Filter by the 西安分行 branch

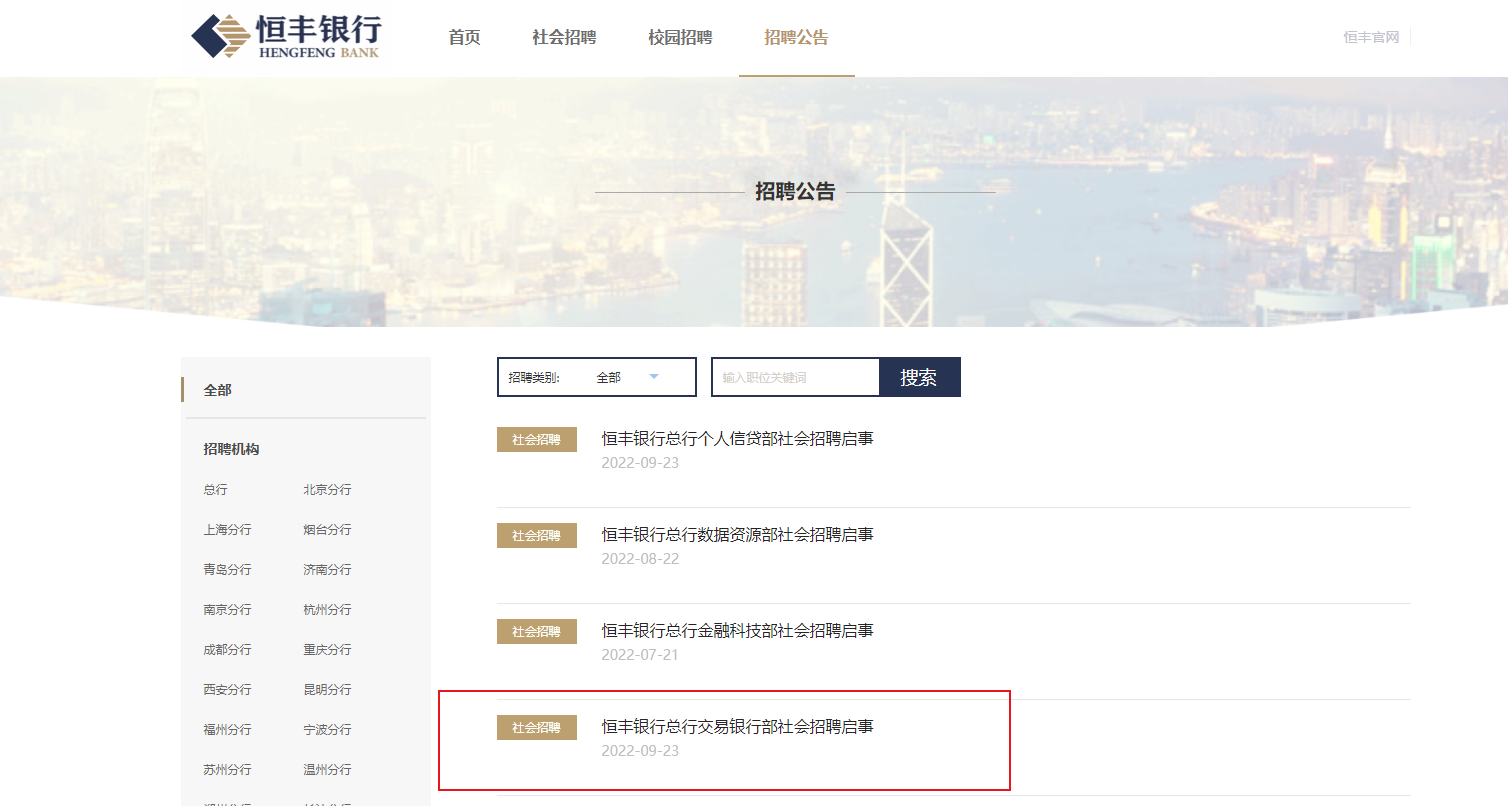[x=227, y=690]
